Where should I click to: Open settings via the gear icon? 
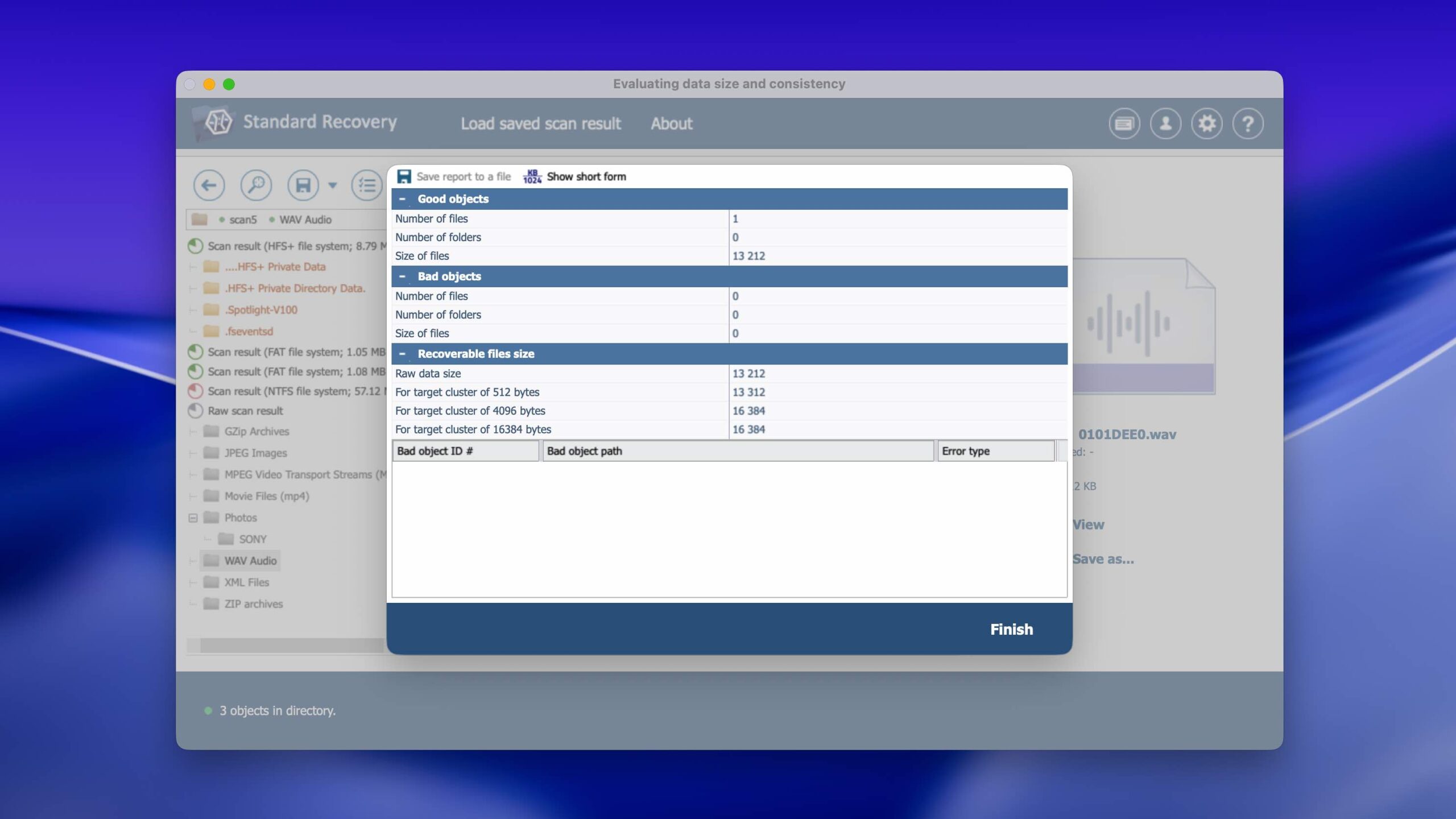pyautogui.click(x=1206, y=123)
